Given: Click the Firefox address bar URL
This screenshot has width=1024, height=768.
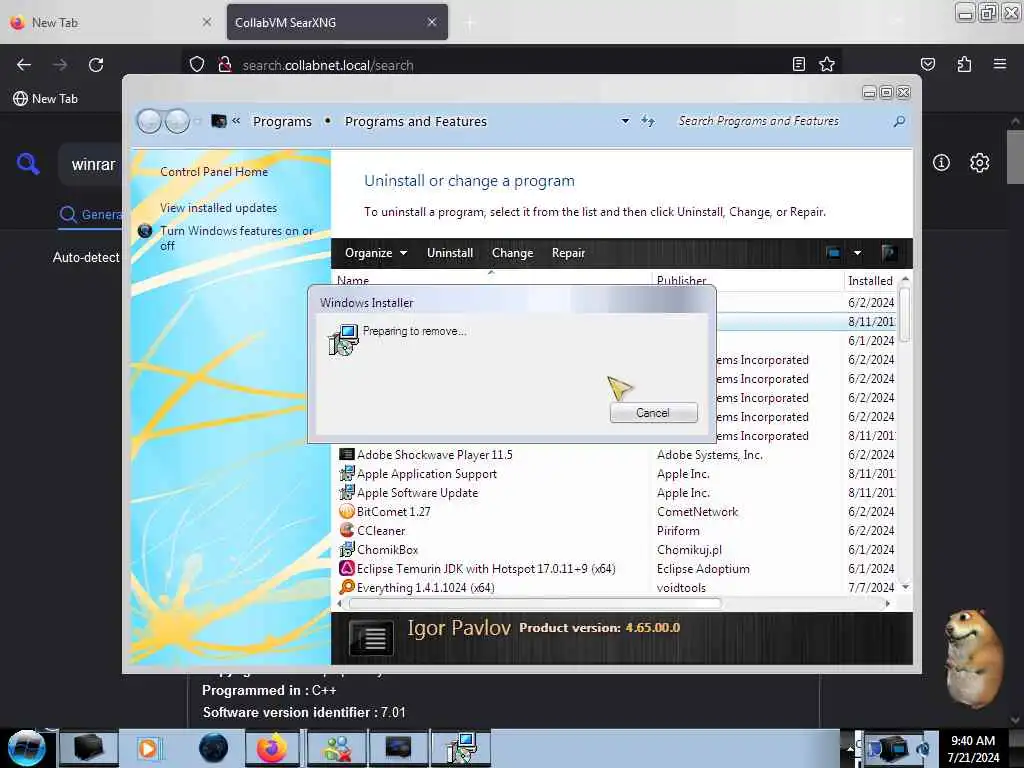Looking at the screenshot, I should click(327, 65).
